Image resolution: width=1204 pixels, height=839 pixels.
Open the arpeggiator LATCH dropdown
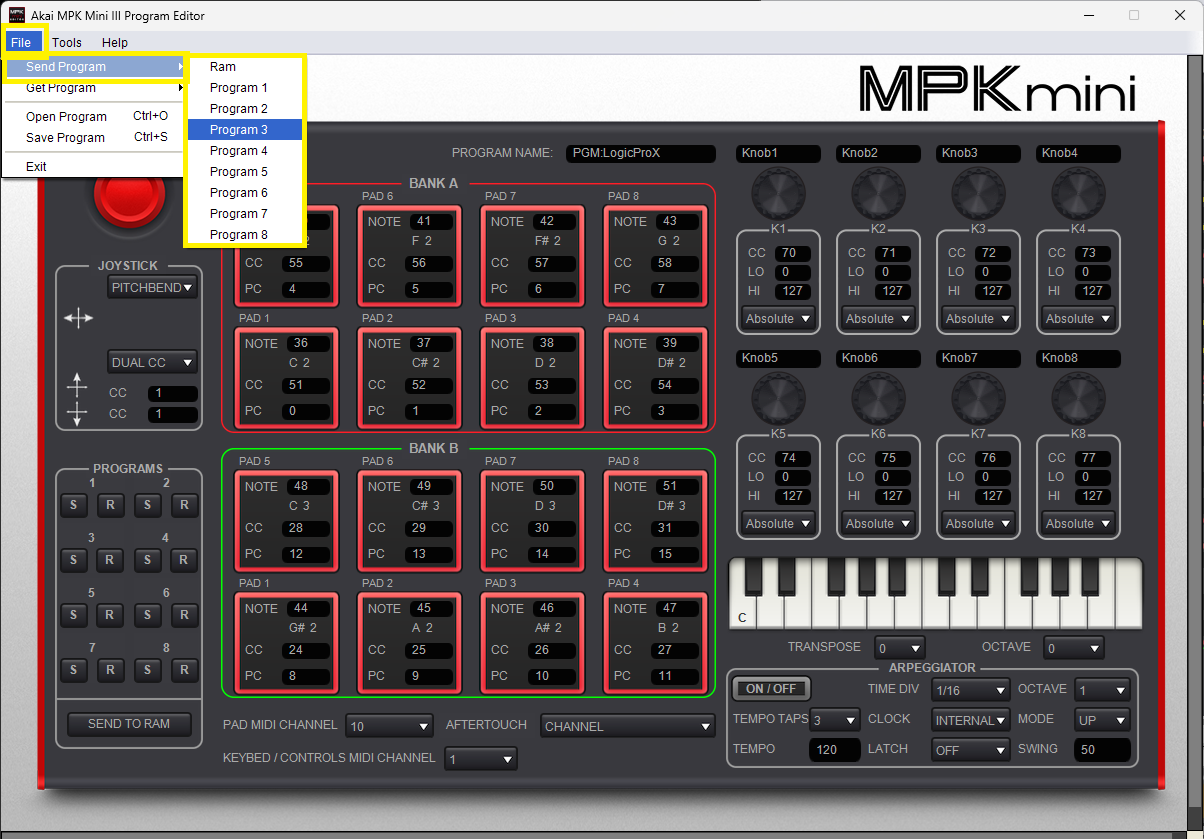pos(970,749)
